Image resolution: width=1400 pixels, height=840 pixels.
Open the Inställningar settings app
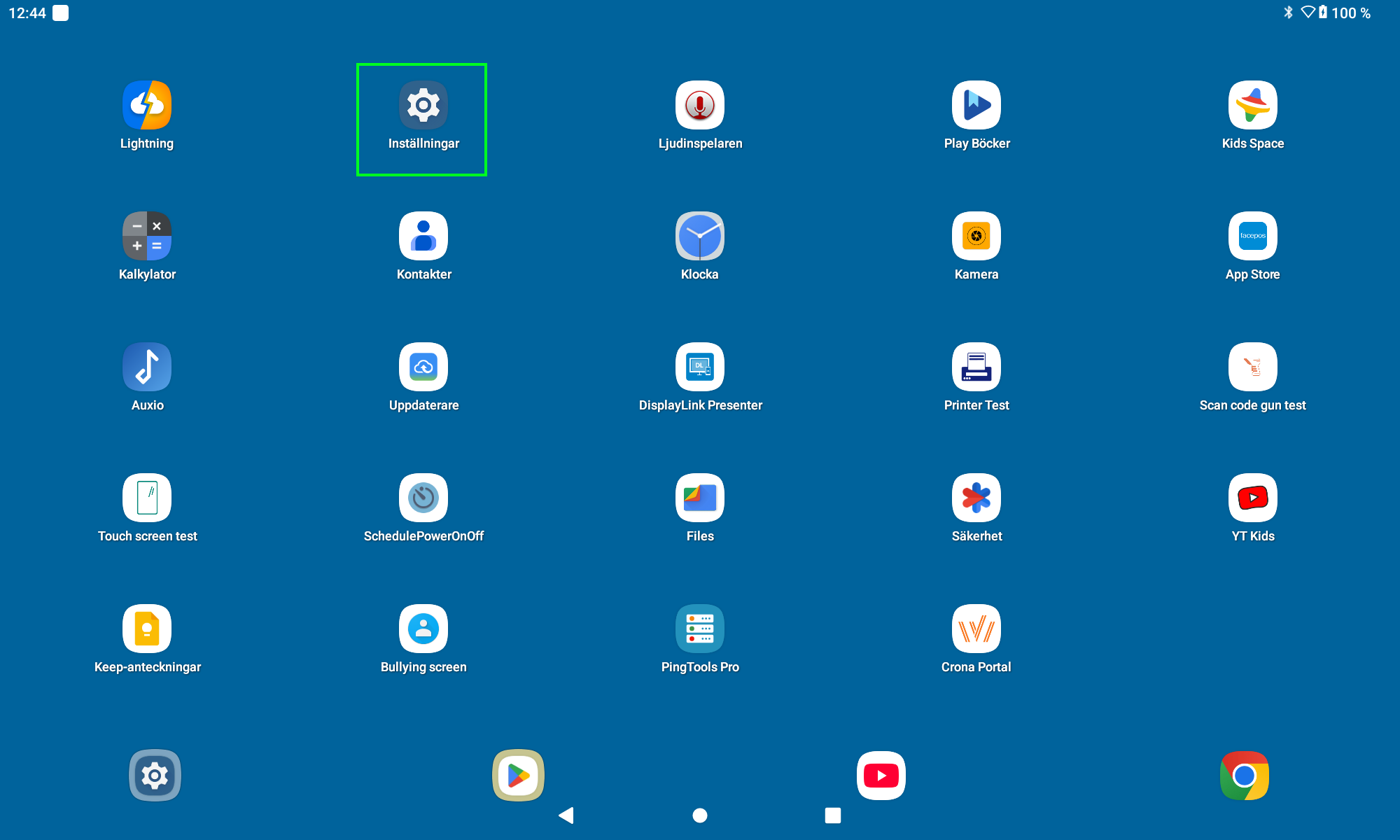click(x=421, y=105)
